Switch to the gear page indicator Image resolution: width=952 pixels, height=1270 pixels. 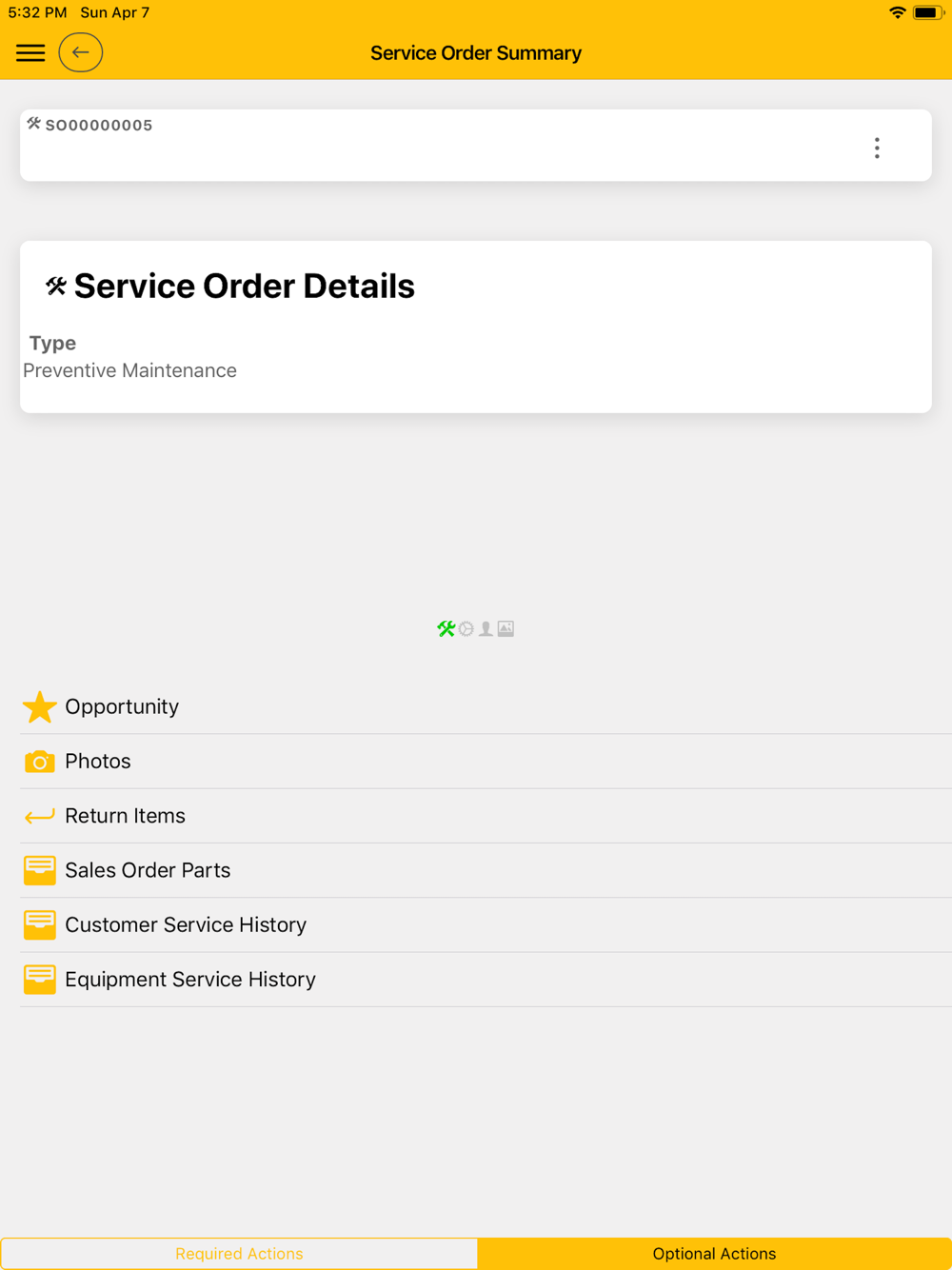click(466, 628)
